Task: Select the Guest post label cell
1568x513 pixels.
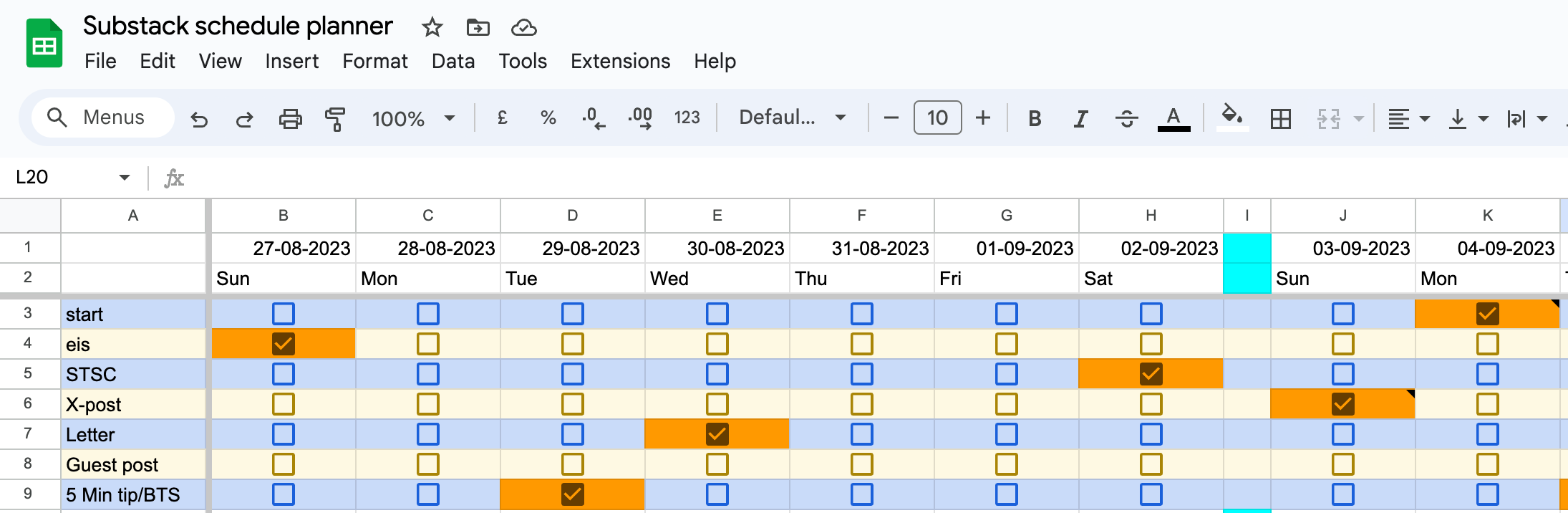Action: click(x=134, y=464)
